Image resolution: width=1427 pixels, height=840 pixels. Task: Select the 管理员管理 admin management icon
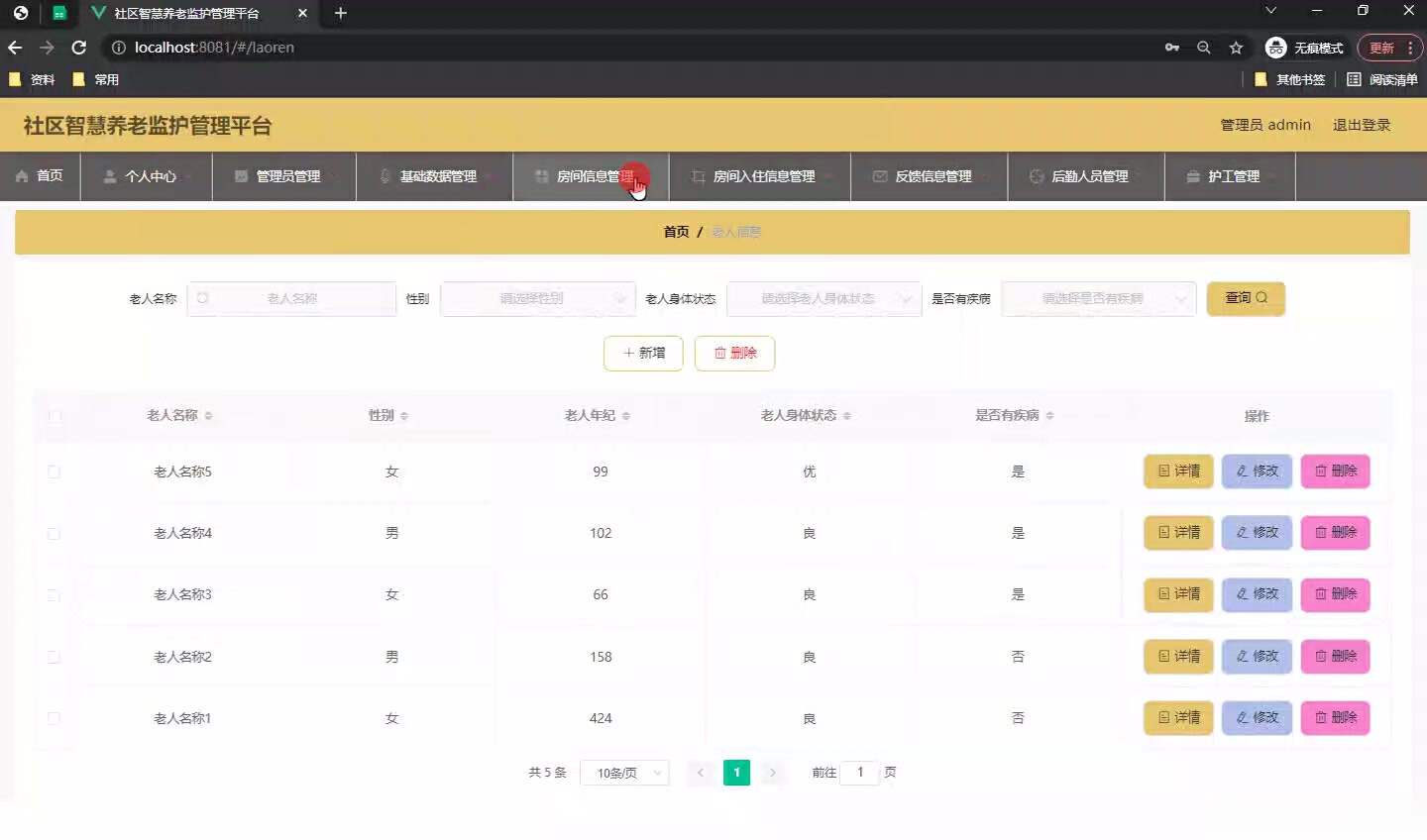coord(239,176)
